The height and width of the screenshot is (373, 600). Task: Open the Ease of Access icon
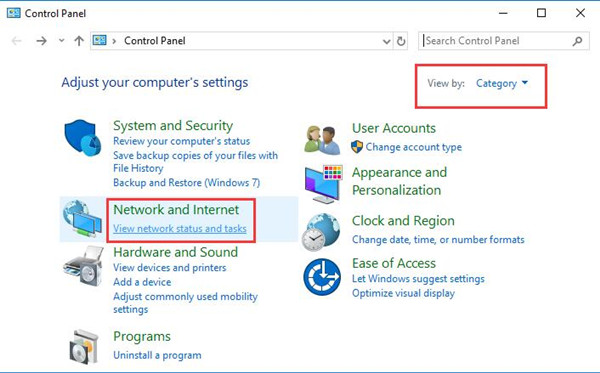click(322, 277)
